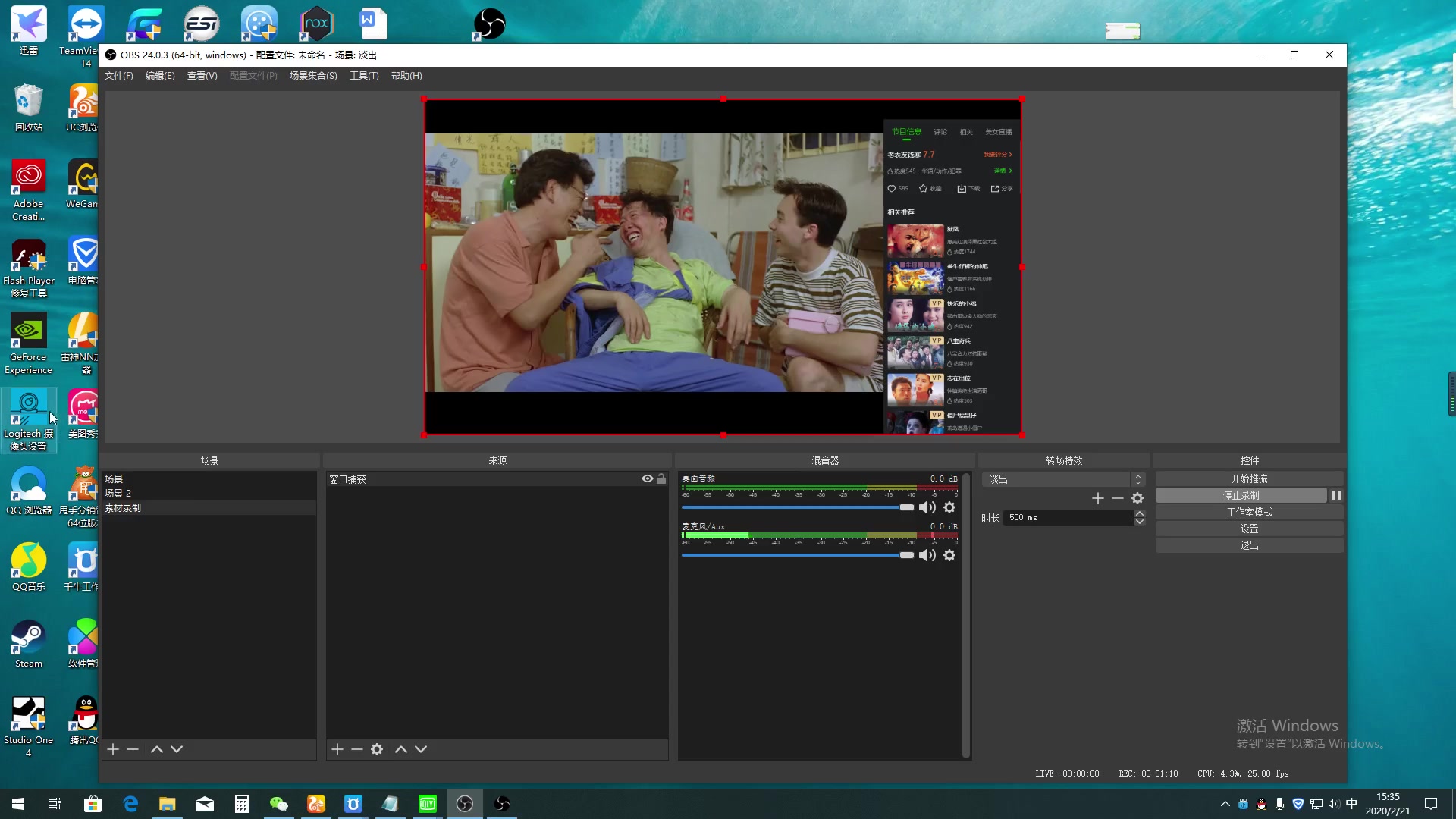Adjust the desktop audio volume slider

point(906,507)
